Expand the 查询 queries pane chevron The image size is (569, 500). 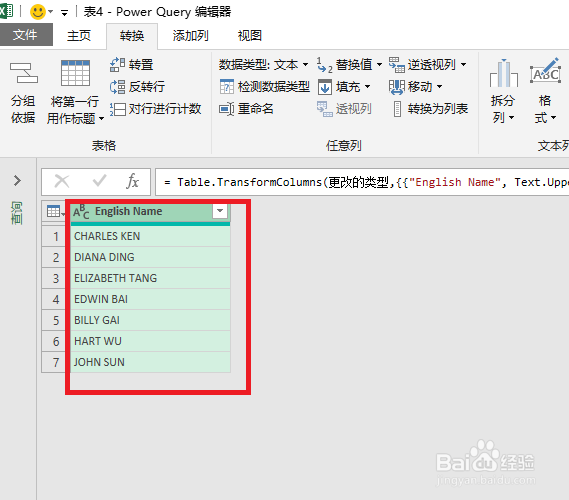pos(17,180)
